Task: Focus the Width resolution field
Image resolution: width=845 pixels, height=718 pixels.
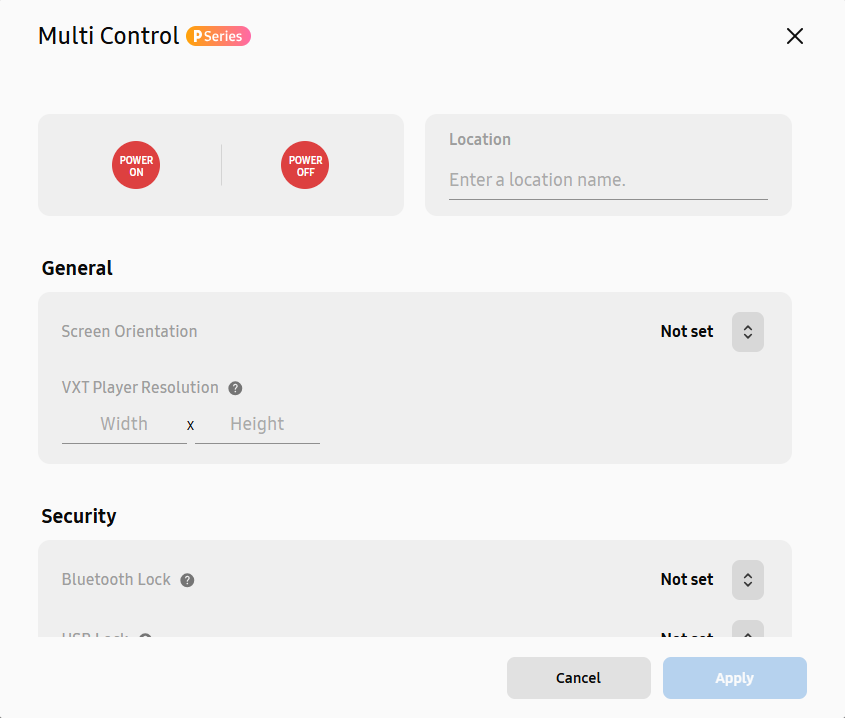Action: point(124,424)
